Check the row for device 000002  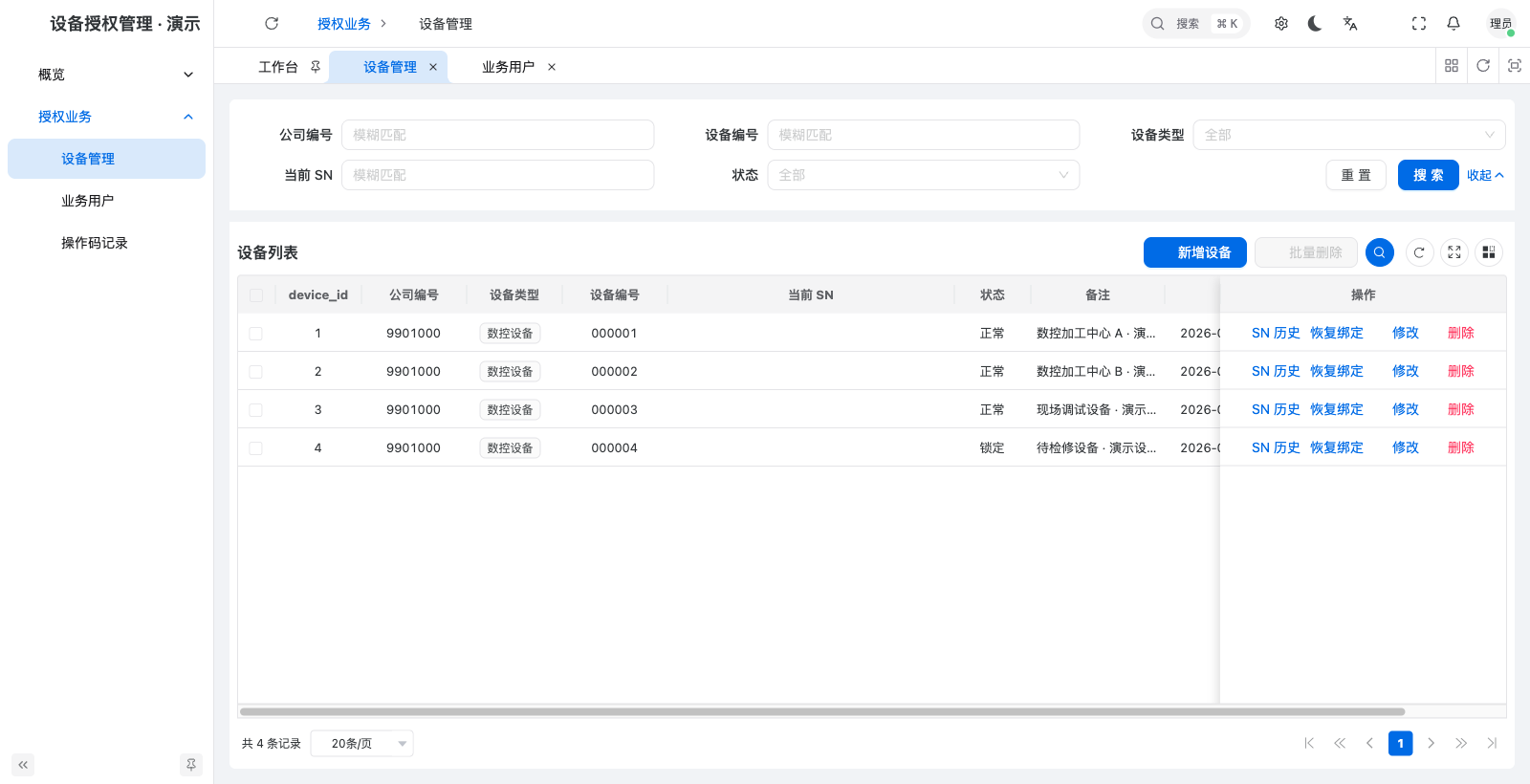(x=256, y=372)
